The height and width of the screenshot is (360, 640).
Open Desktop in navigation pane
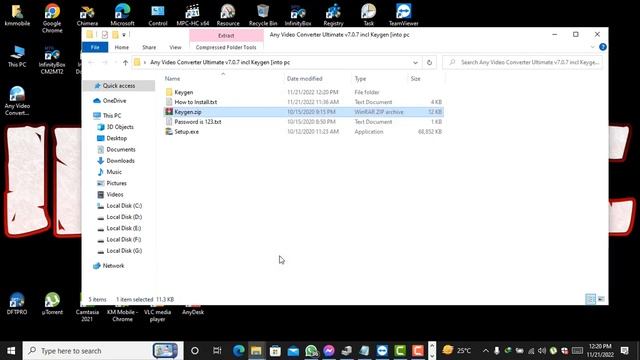[x=116, y=138]
